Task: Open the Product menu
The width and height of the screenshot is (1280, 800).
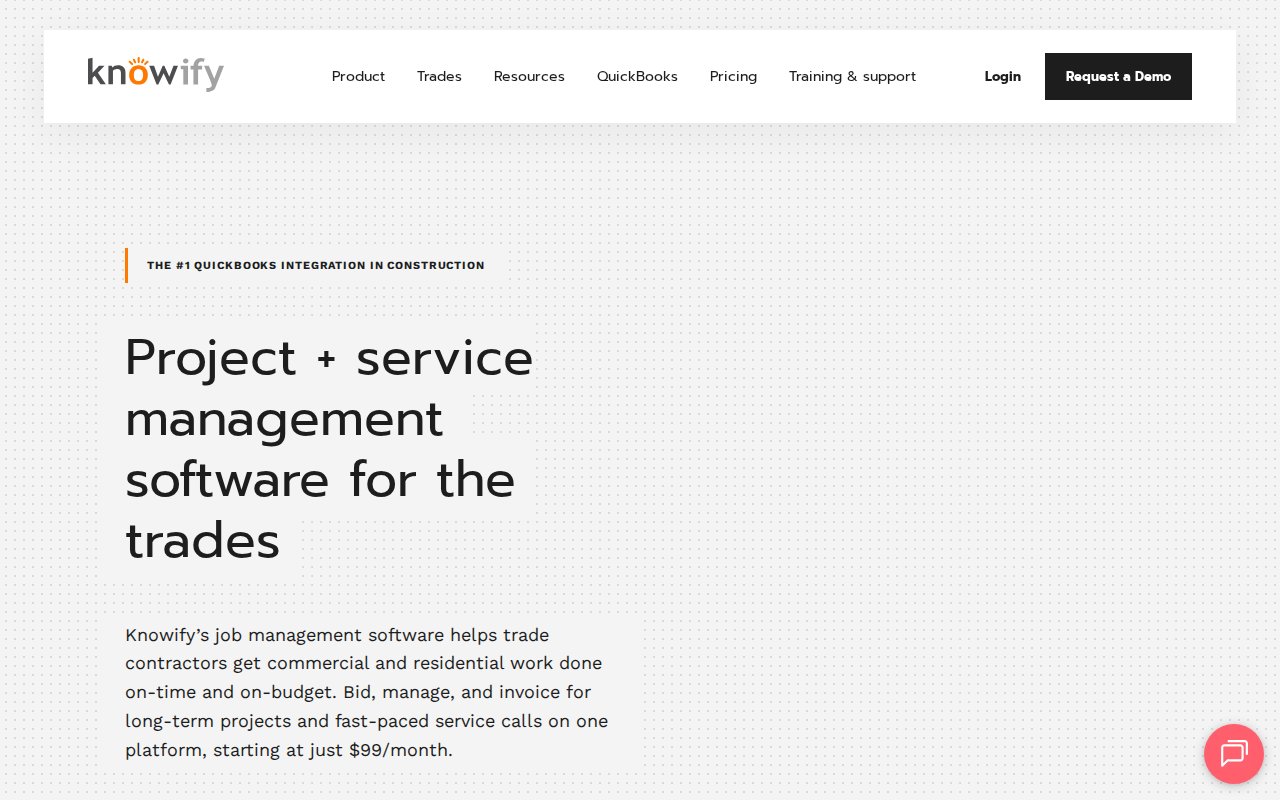Action: click(x=358, y=76)
